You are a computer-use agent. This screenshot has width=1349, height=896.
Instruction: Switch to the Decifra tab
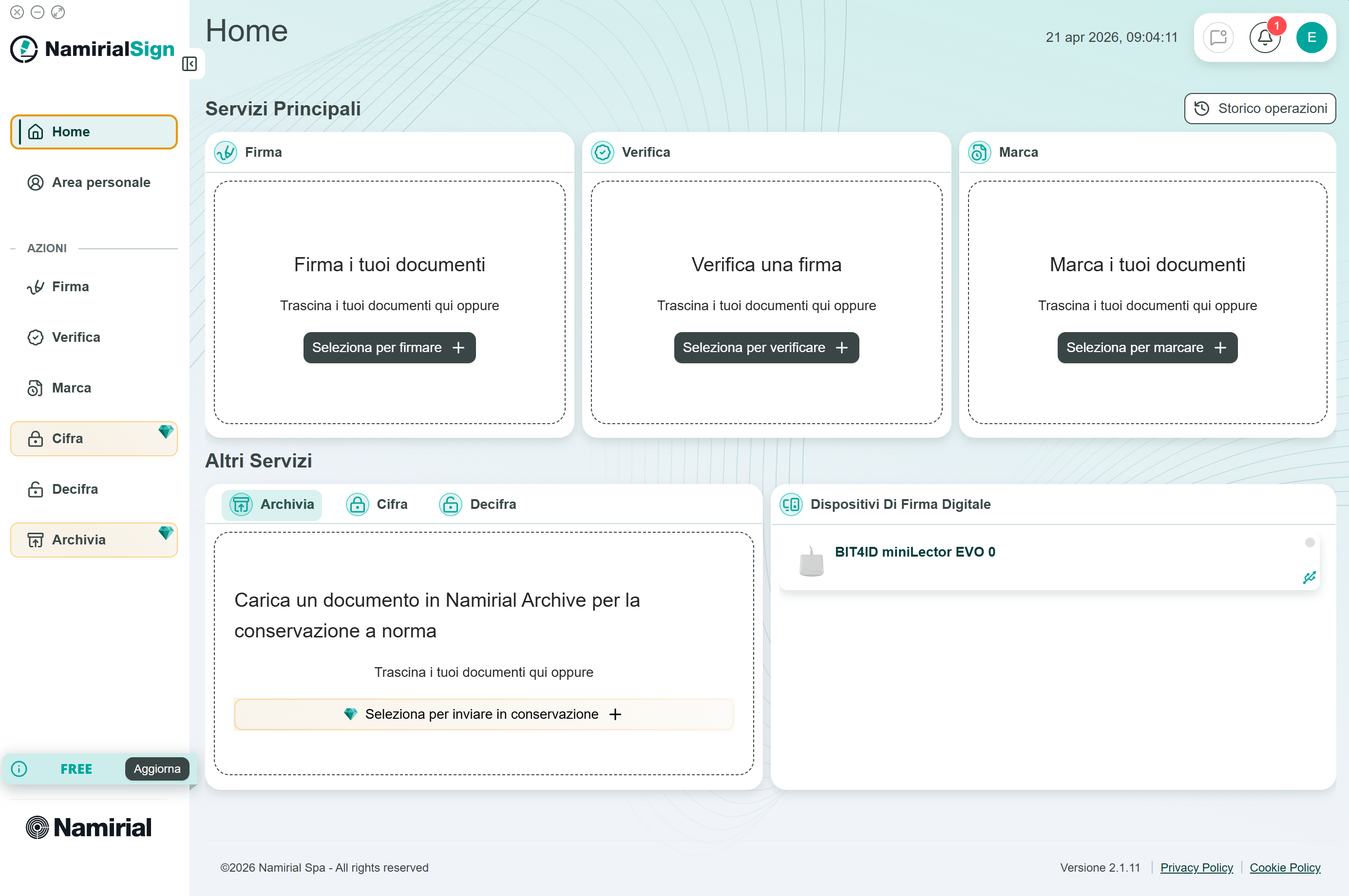coord(478,504)
